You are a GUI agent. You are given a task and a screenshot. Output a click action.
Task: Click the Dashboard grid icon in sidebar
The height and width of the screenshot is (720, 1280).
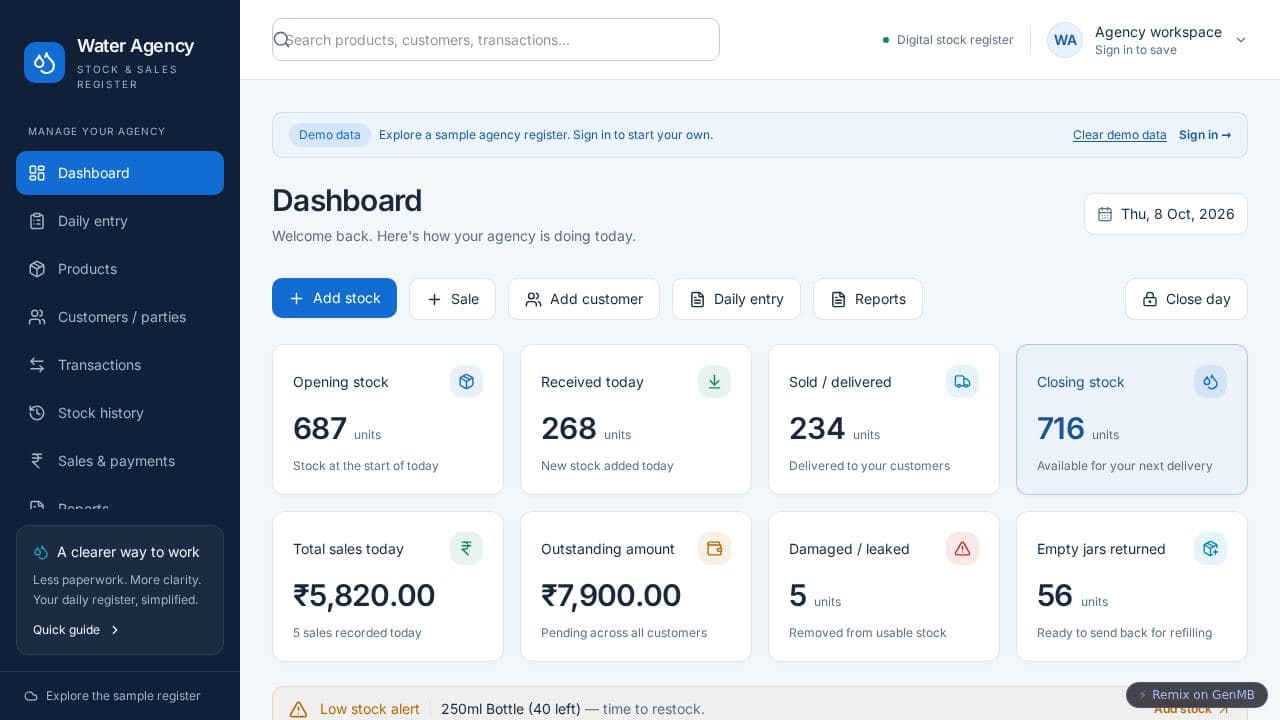pyautogui.click(x=37, y=173)
